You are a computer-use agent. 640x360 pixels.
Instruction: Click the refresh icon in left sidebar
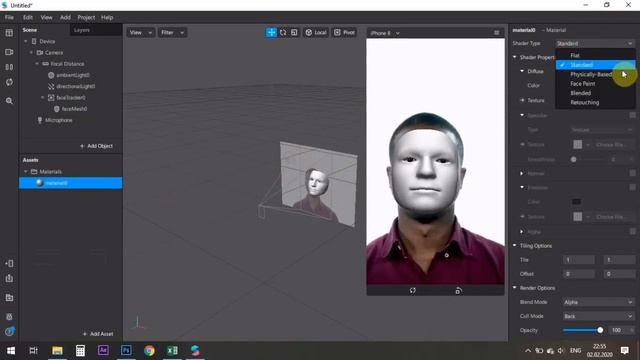[x=9, y=82]
